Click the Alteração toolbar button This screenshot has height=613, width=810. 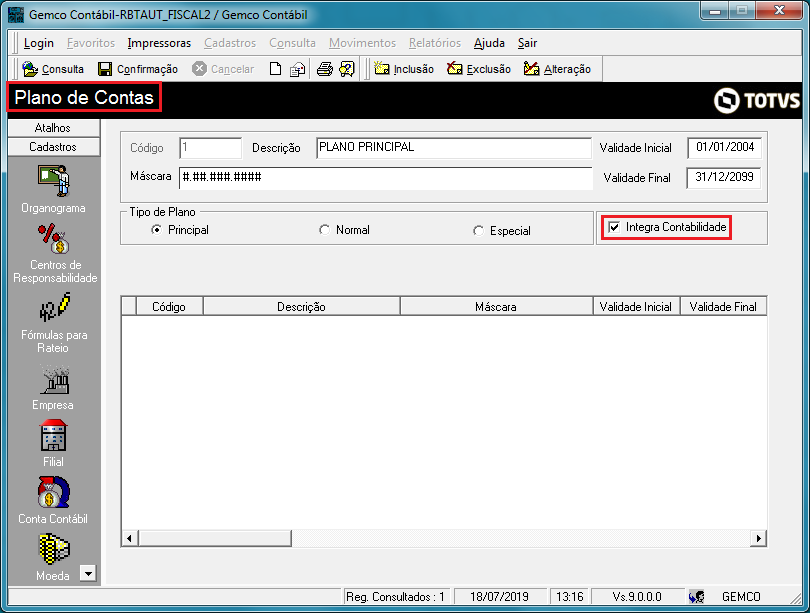pos(557,69)
